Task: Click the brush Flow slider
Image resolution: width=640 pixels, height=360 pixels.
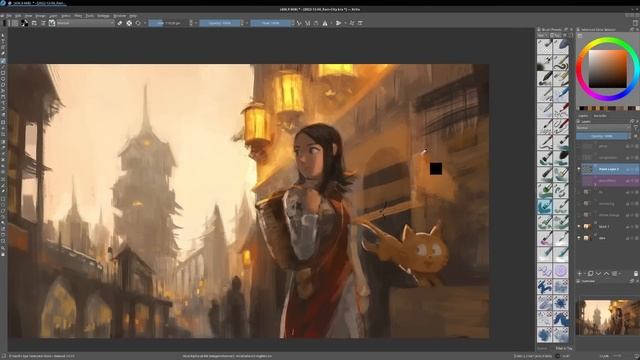Action: [x=271, y=23]
